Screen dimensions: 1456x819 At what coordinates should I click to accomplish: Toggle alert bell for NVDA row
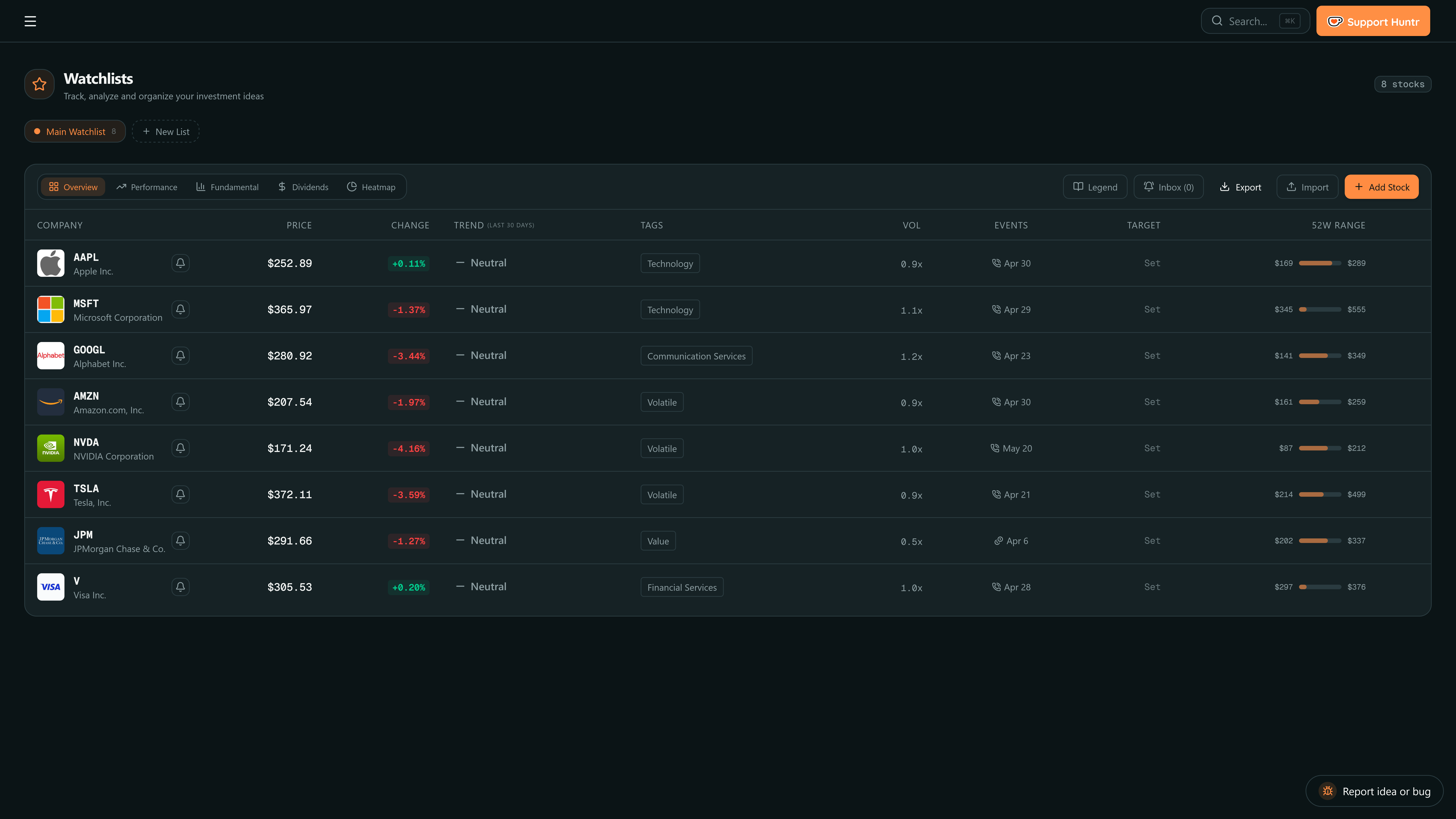pyautogui.click(x=180, y=448)
